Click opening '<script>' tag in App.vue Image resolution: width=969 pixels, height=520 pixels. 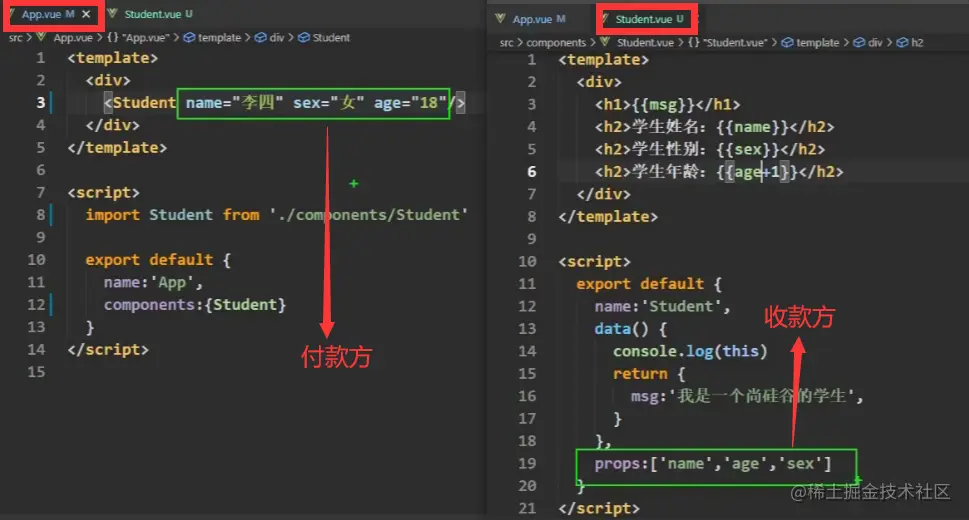click(x=104, y=192)
